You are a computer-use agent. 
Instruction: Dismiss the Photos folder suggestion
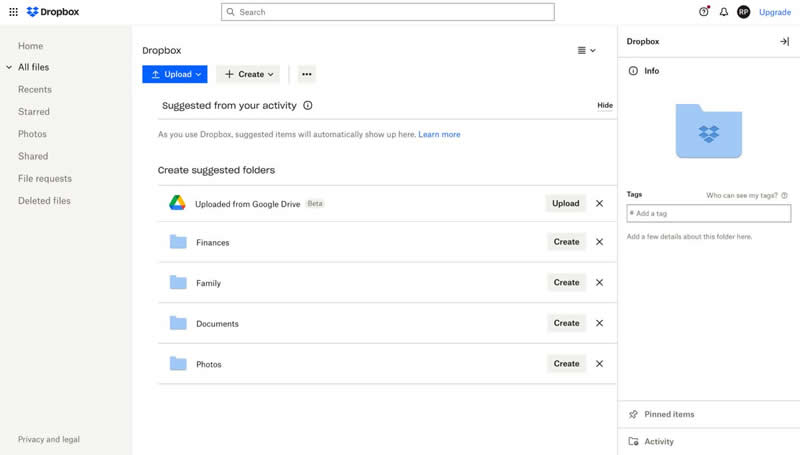(x=599, y=364)
